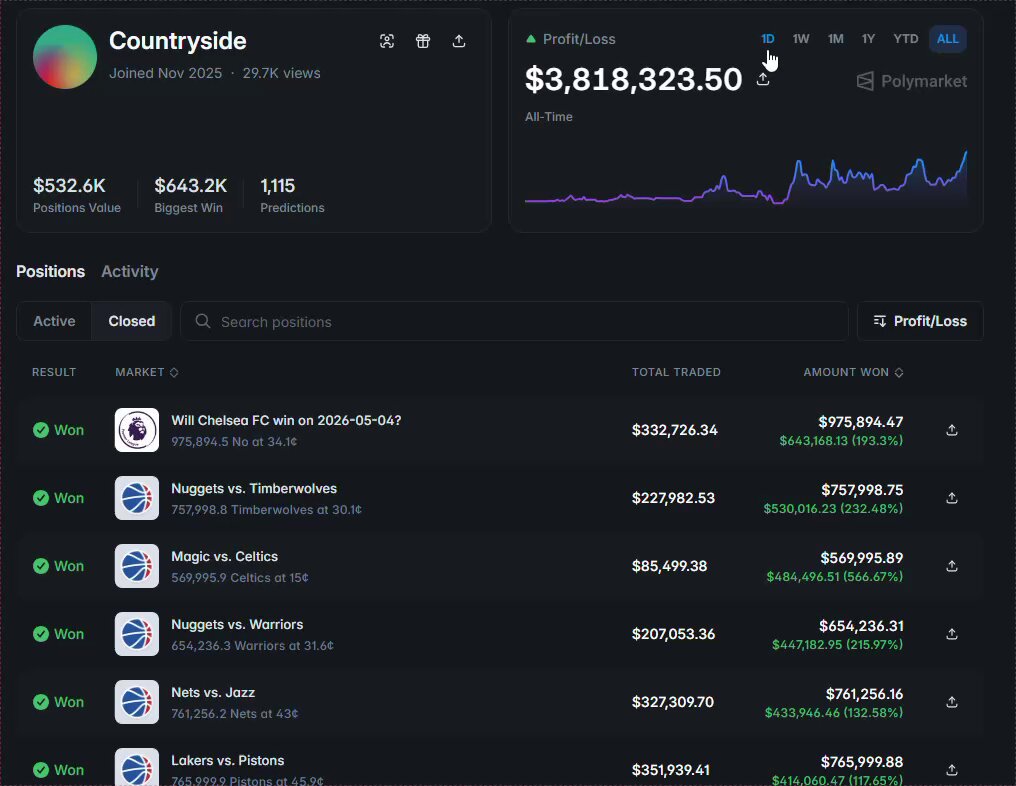
Task: Select the 1M time range
Action: [836, 39]
